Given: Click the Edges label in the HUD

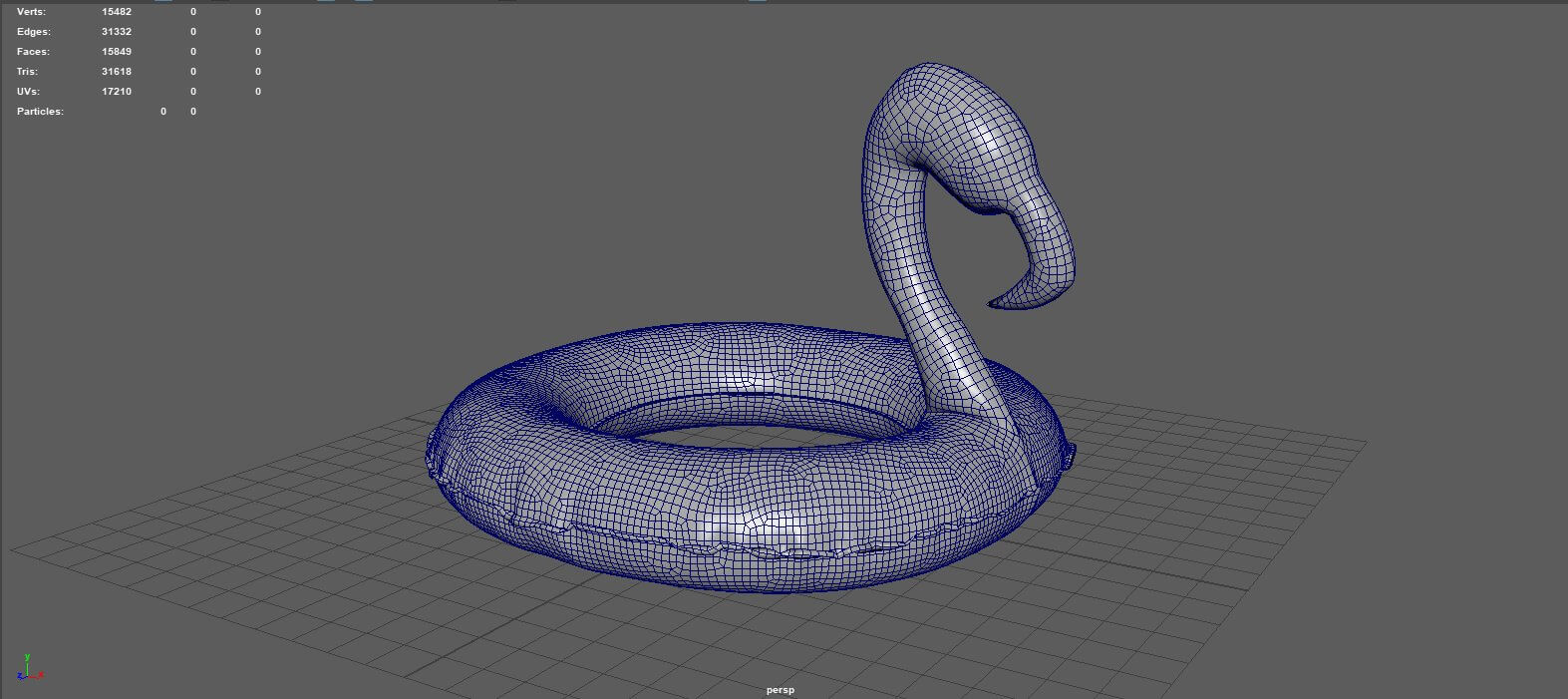Looking at the screenshot, I should tap(33, 32).
